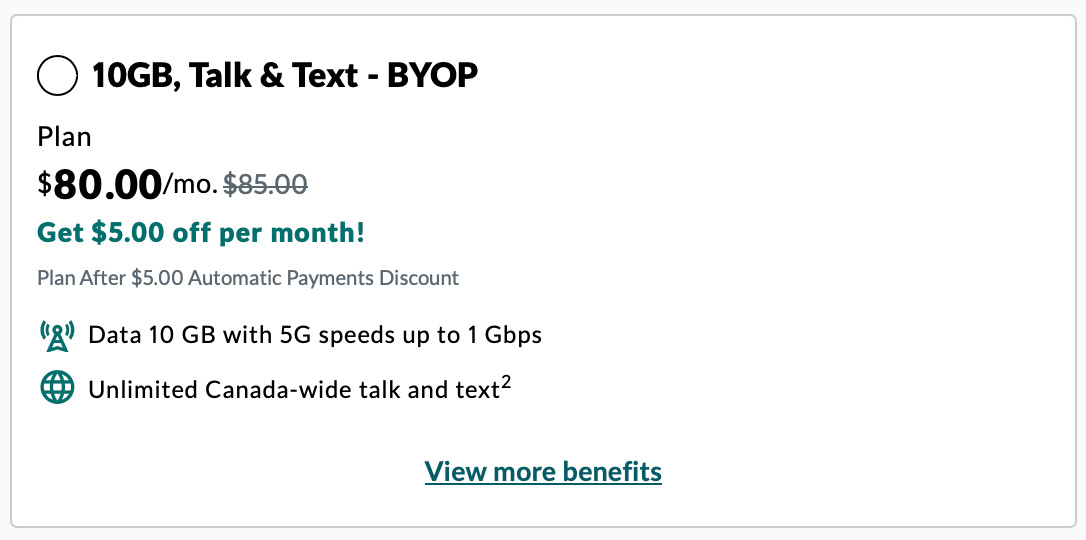The image size is (1086, 540).
Task: Click the Plan label under the title
Action: pyautogui.click(x=64, y=136)
